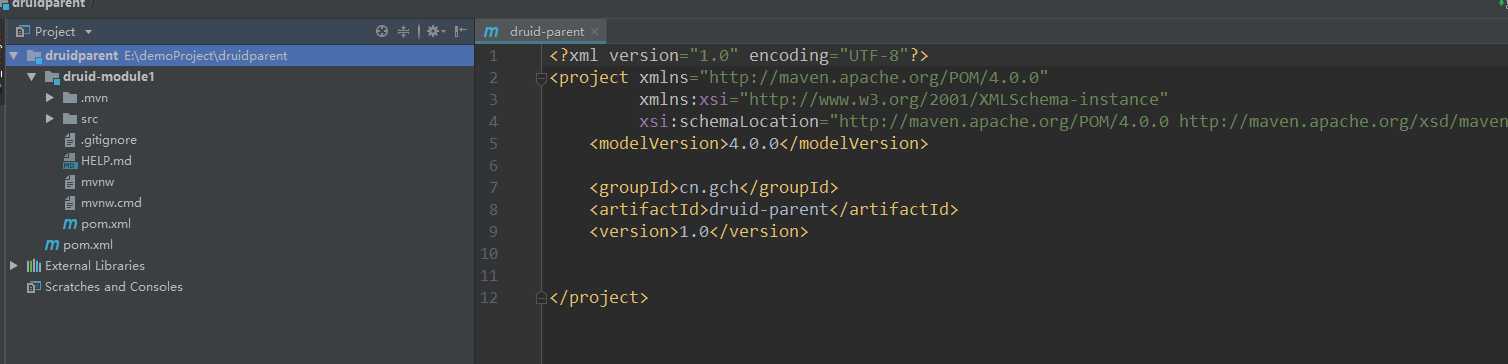Collapse the druidparent root folder
Image resolution: width=1508 pixels, height=364 pixels.
[x=13, y=56]
